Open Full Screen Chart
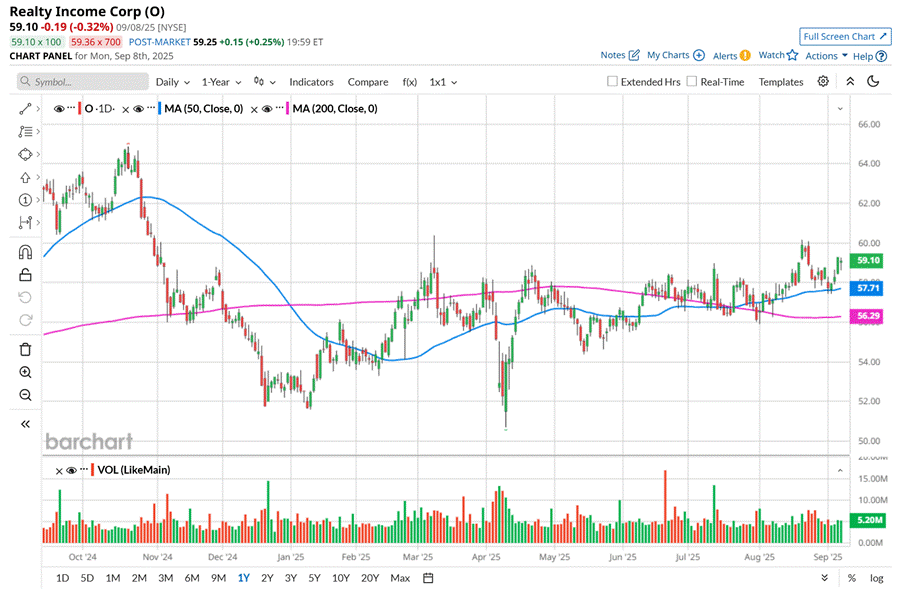Image resolution: width=903 pixels, height=595 pixels. 845,36
